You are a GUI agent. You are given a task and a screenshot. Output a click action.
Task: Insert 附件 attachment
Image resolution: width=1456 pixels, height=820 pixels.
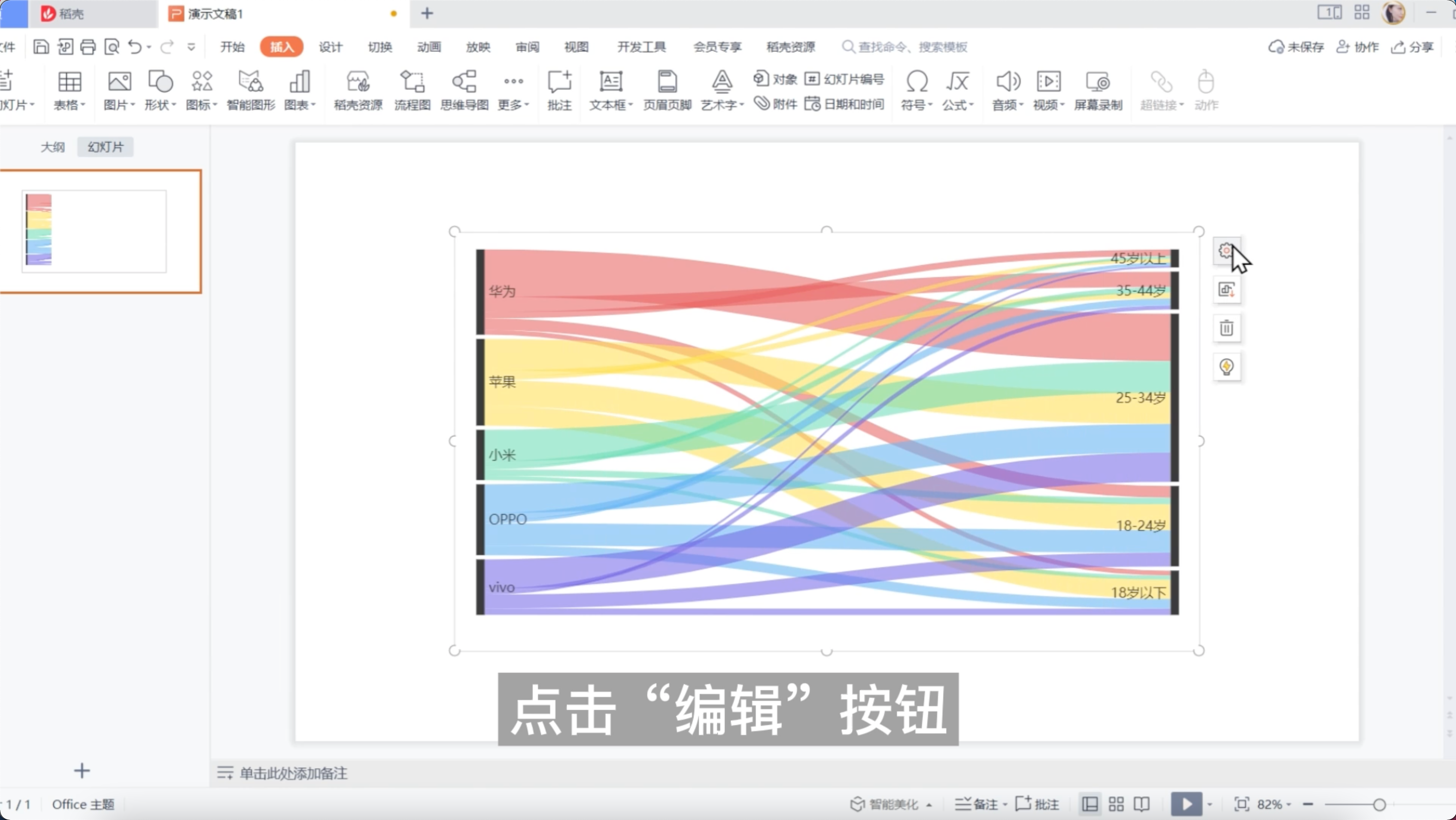(775, 103)
